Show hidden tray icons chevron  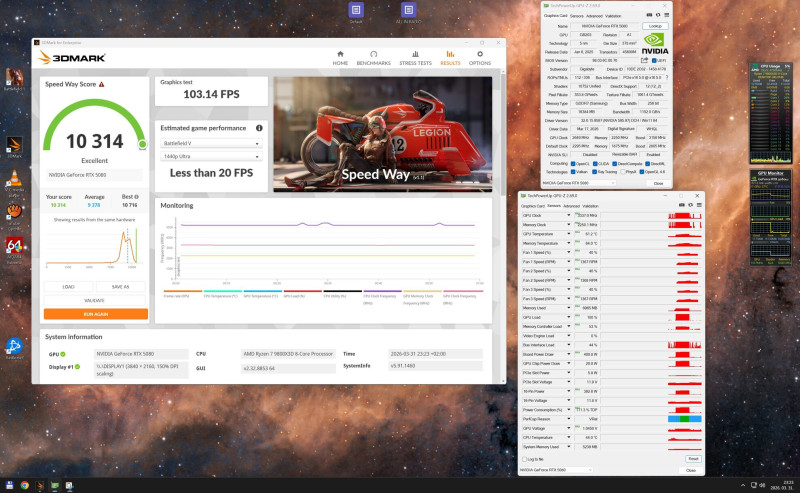click(742, 485)
